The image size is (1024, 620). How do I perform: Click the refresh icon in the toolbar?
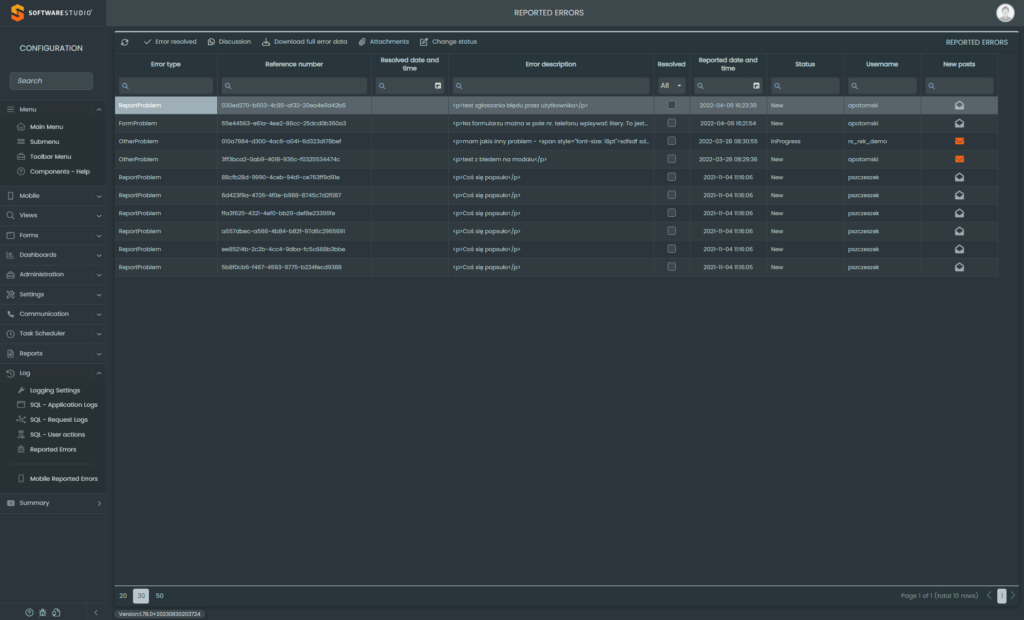point(124,42)
